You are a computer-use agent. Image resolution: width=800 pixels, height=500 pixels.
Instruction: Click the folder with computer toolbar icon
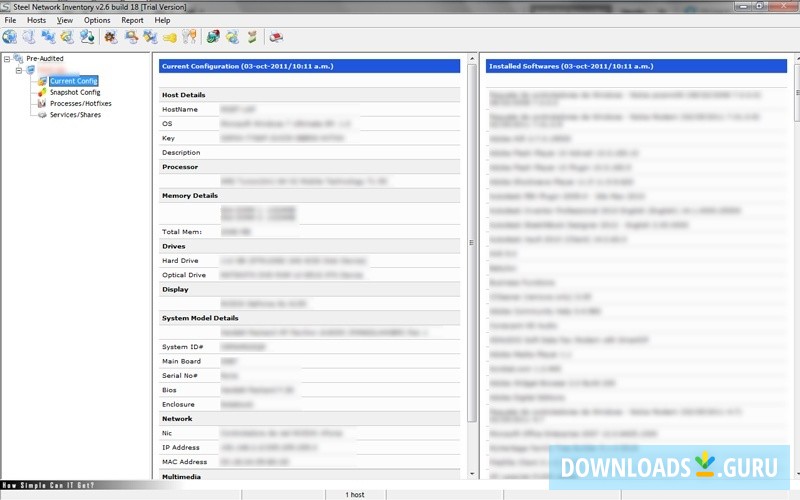pos(150,37)
